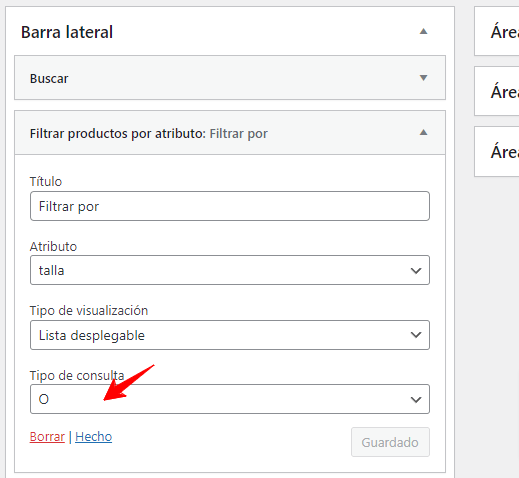Click the Atributo dropdown chevron icon
The width and height of the screenshot is (519, 478).
coord(416,270)
